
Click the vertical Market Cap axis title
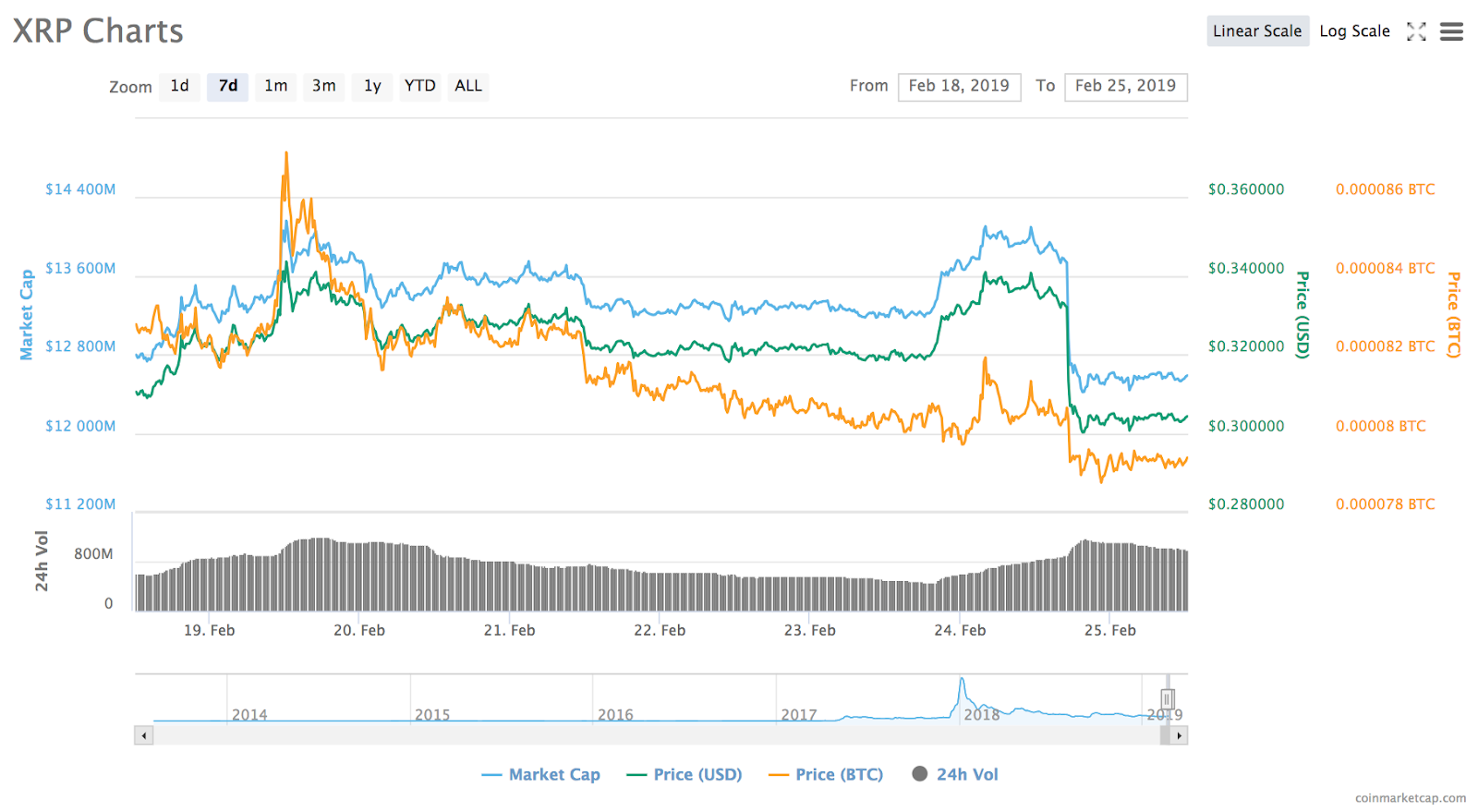point(27,315)
